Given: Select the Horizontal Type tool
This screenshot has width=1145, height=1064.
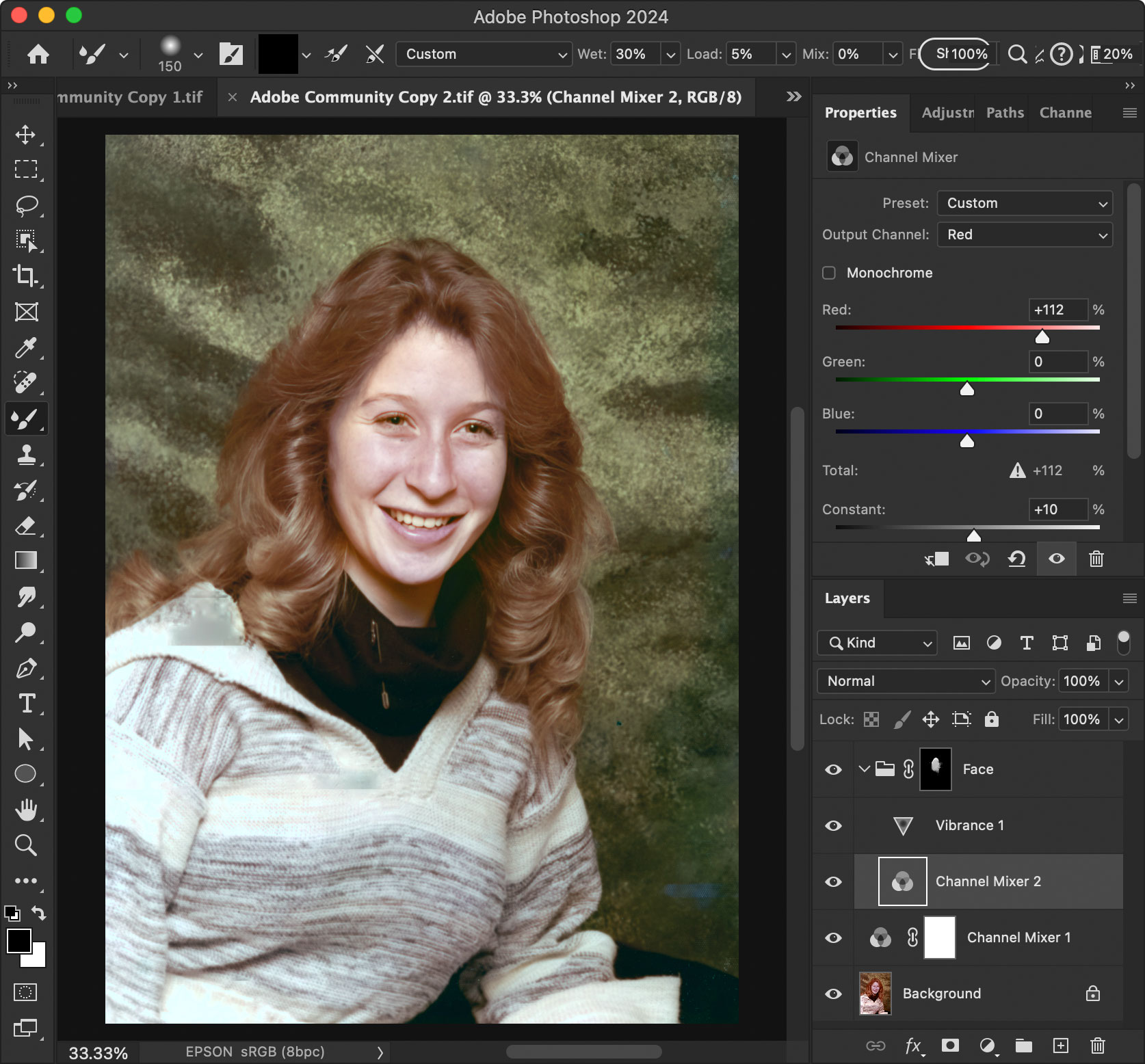Looking at the screenshot, I should (x=25, y=704).
